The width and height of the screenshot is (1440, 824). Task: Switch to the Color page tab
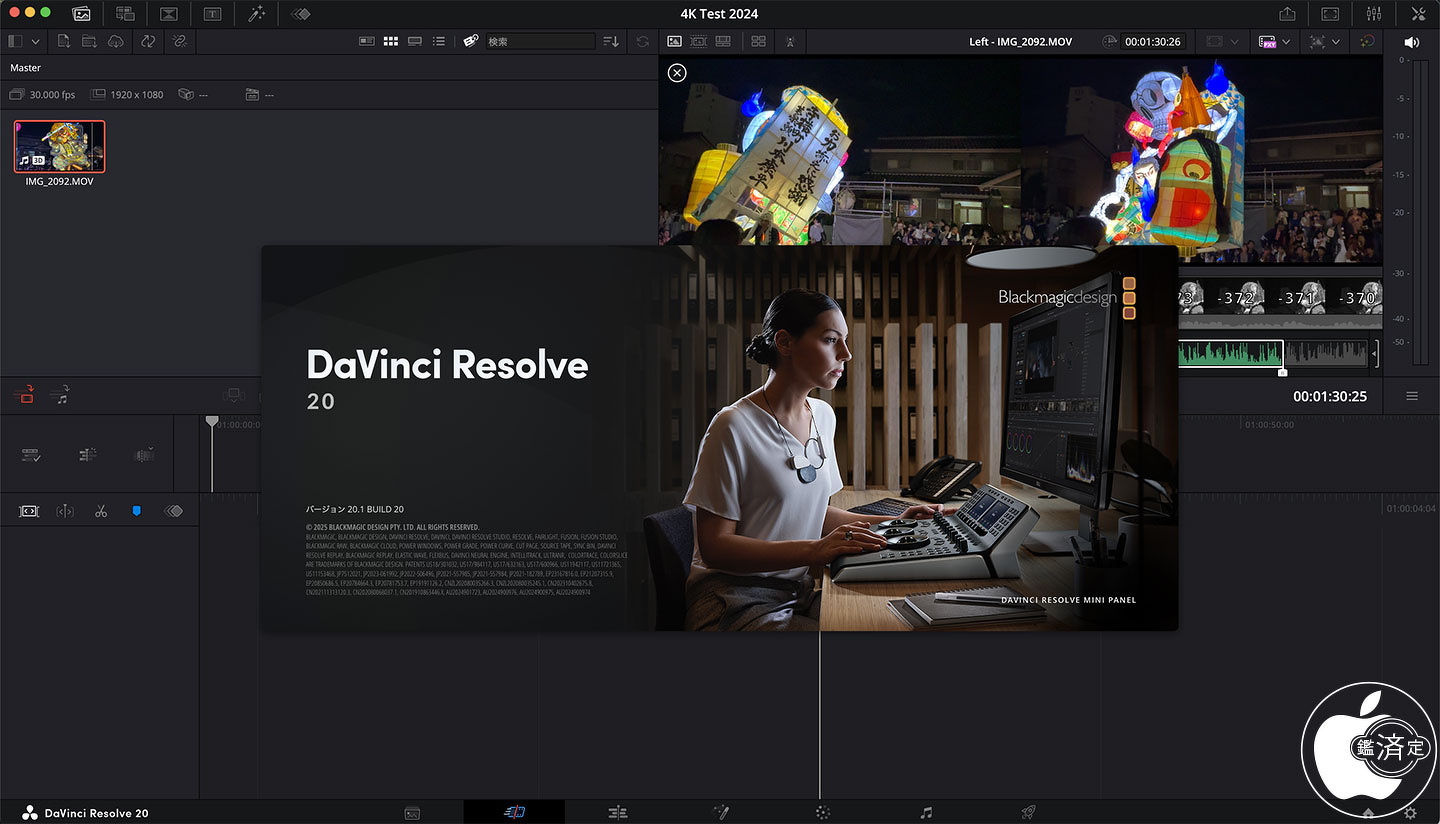tap(823, 813)
